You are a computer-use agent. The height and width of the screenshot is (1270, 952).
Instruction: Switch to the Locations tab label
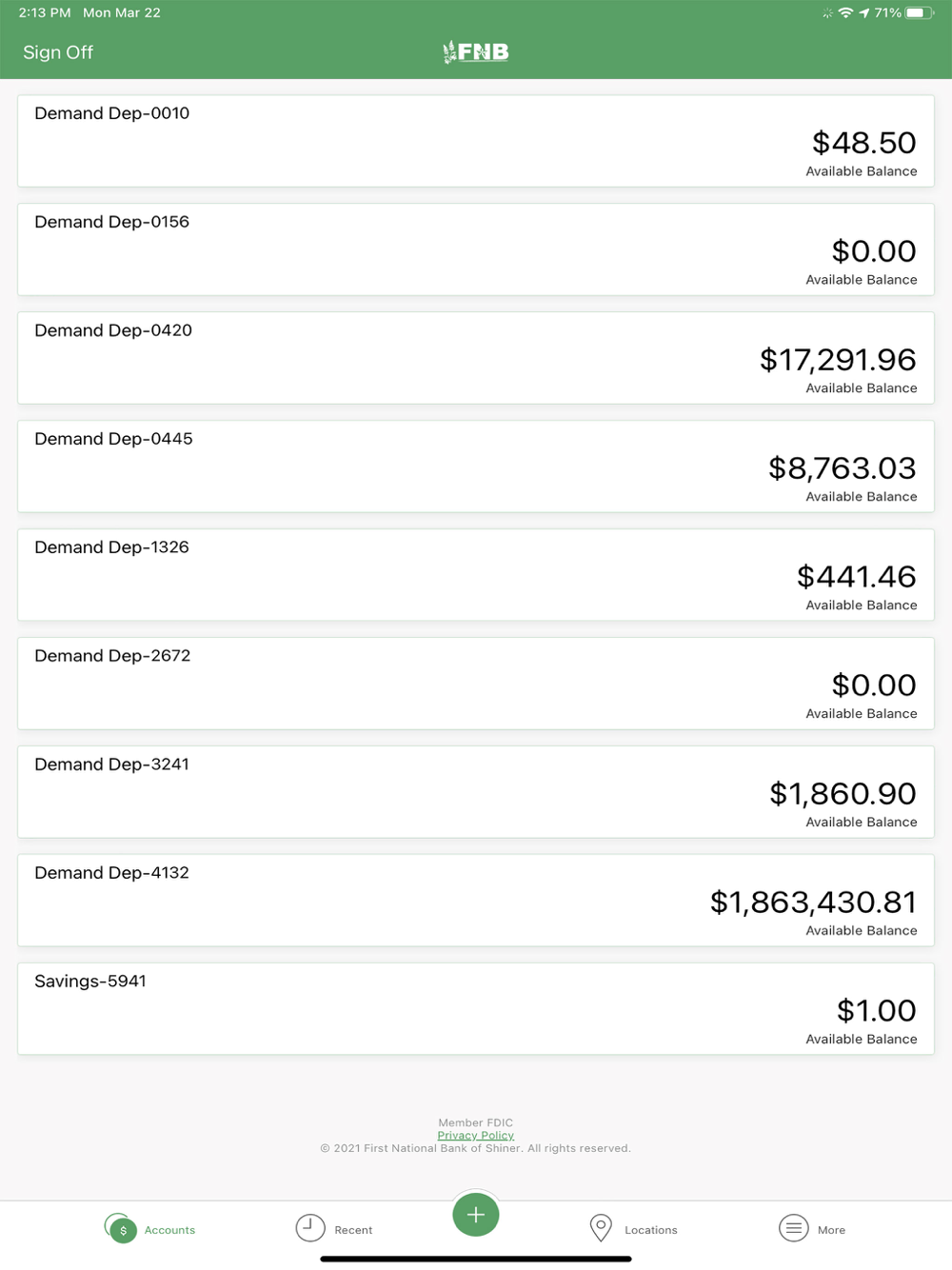coord(651,1230)
